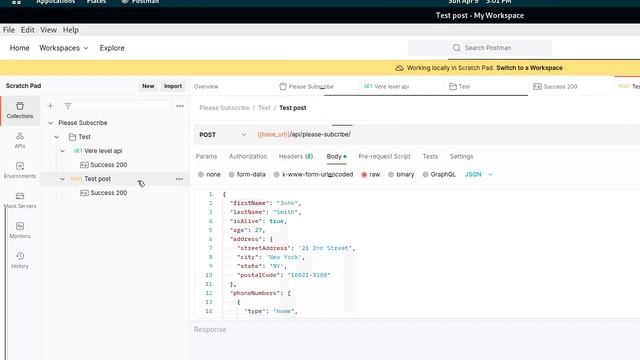The image size is (640, 360).
Task: Open the APIs sidebar panel
Action: coord(20,140)
